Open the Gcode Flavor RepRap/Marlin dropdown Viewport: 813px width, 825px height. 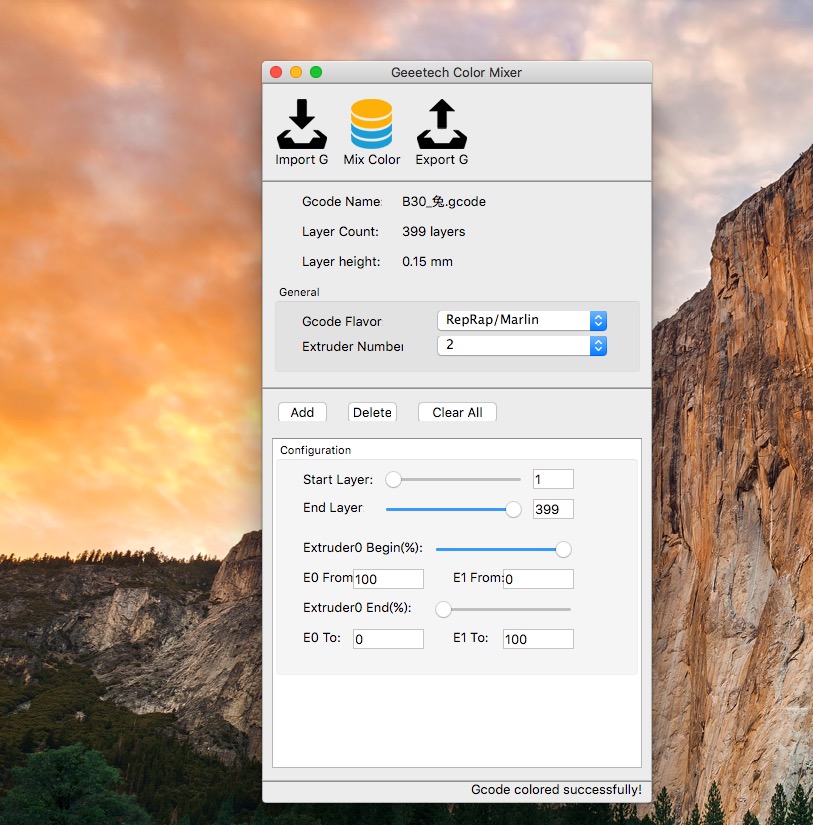click(521, 320)
